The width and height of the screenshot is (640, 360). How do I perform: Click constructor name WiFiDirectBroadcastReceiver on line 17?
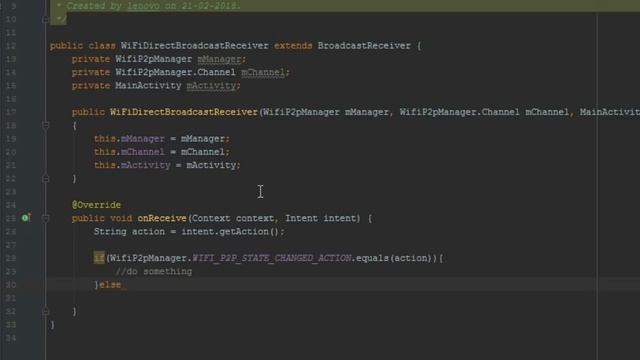(184, 112)
